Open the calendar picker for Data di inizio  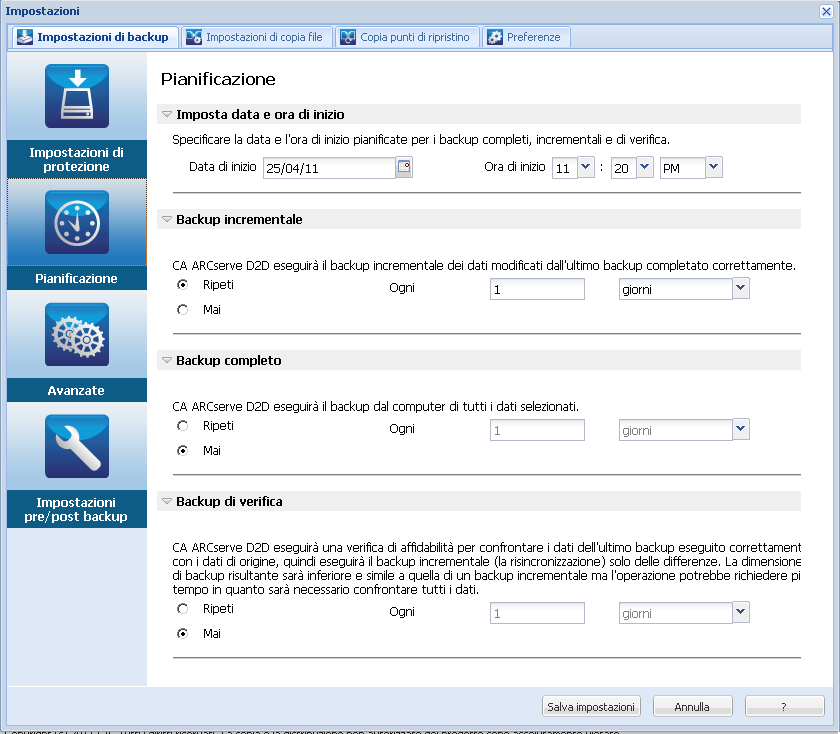(x=404, y=168)
